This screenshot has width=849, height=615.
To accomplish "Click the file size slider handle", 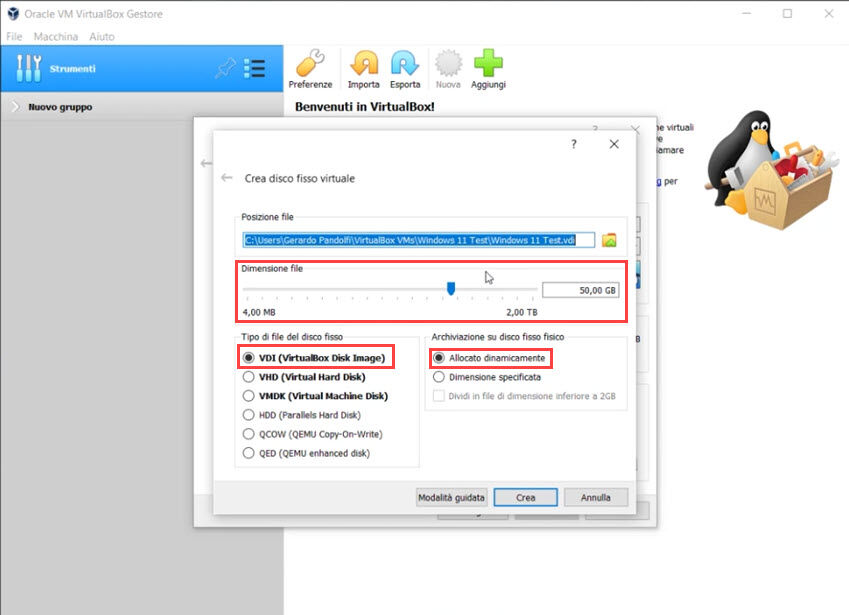I will [451, 289].
